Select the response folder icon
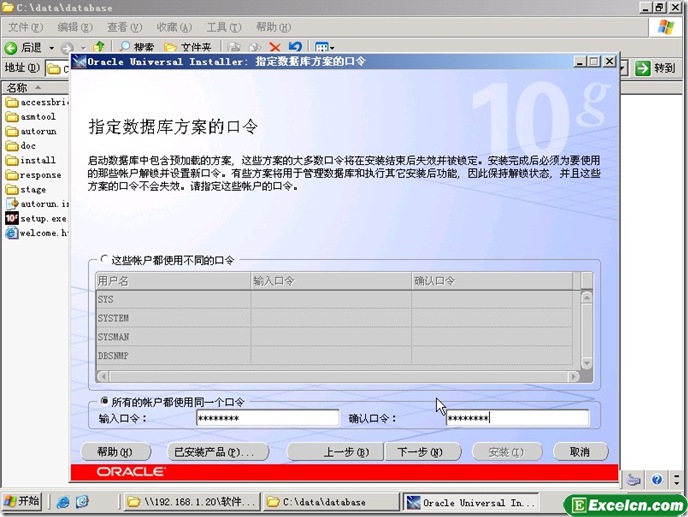The image size is (688, 517). [12, 175]
